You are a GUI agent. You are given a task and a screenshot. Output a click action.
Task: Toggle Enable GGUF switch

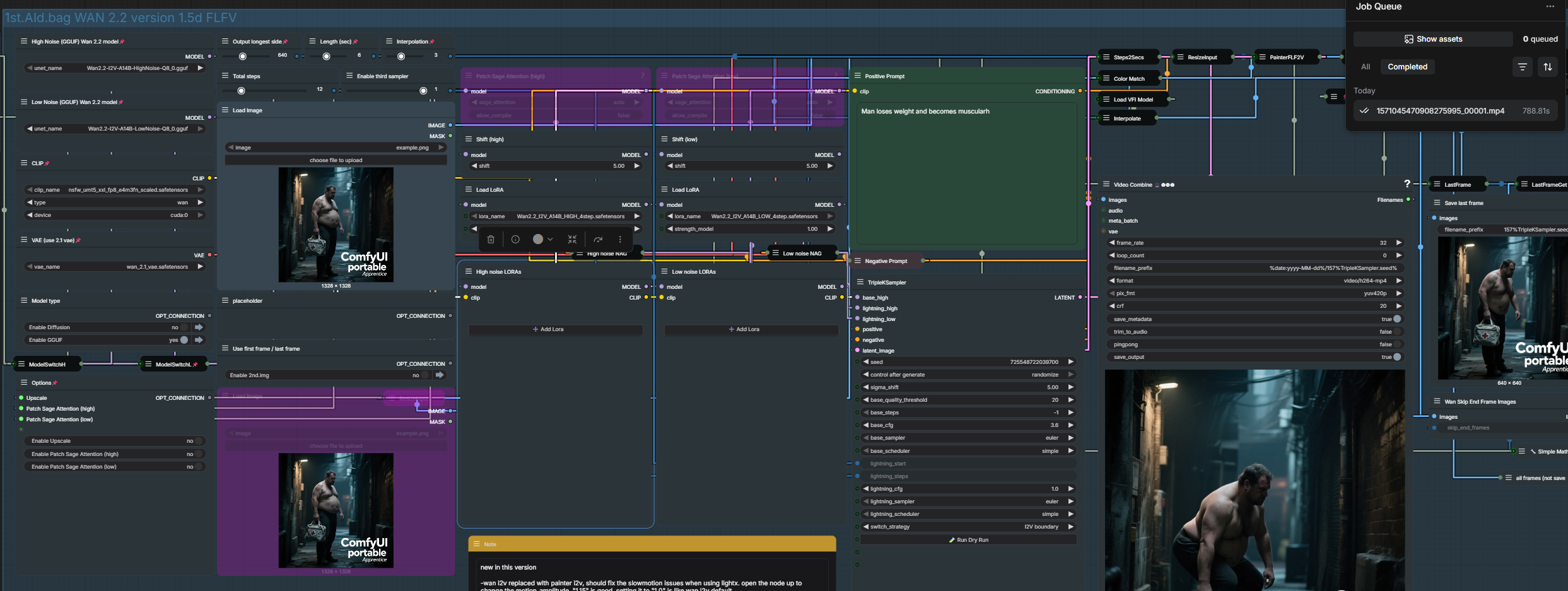(184, 340)
